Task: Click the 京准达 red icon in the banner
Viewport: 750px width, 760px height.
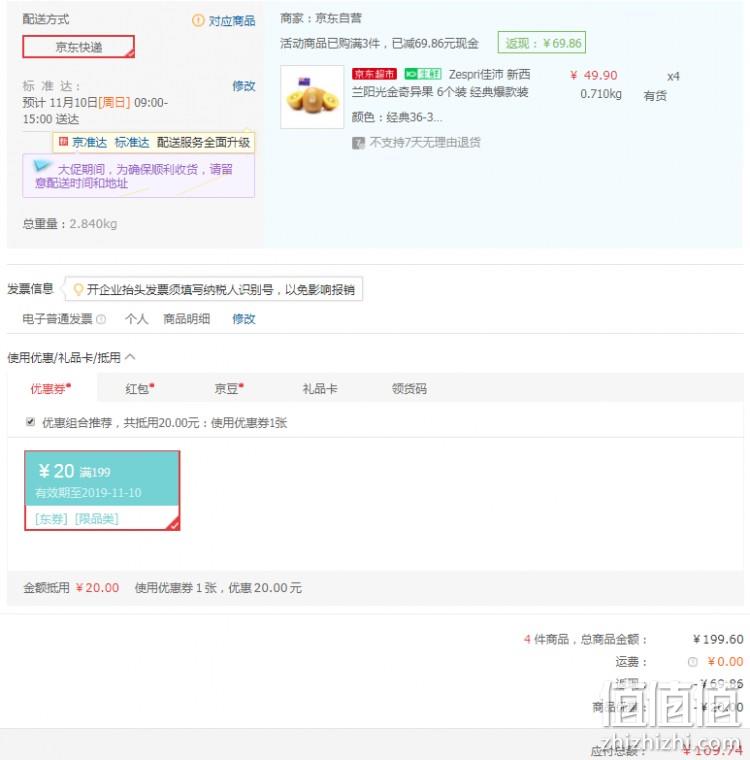Action: 63,142
